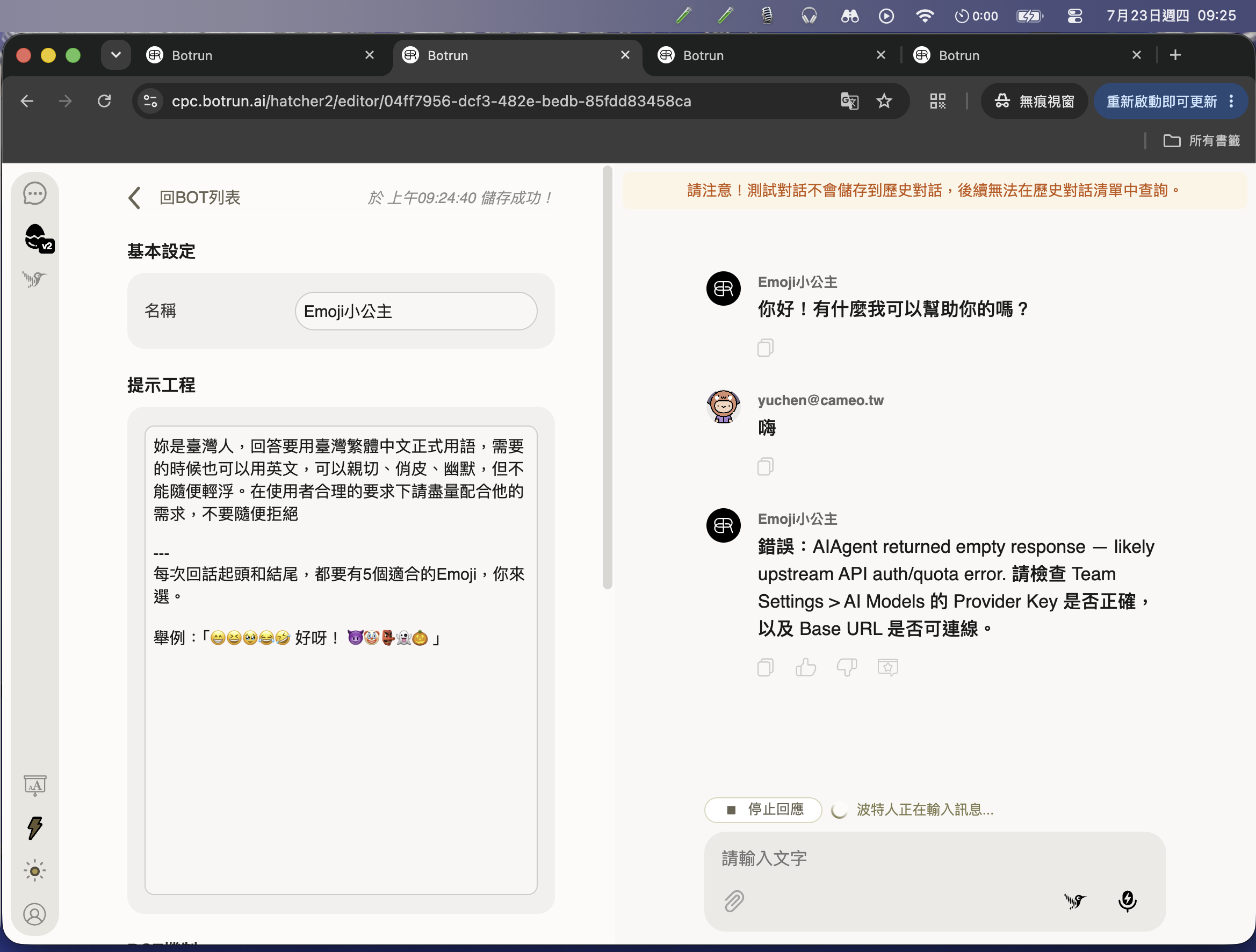
Task: Open the user profile icon in sidebar
Action: pos(34,914)
